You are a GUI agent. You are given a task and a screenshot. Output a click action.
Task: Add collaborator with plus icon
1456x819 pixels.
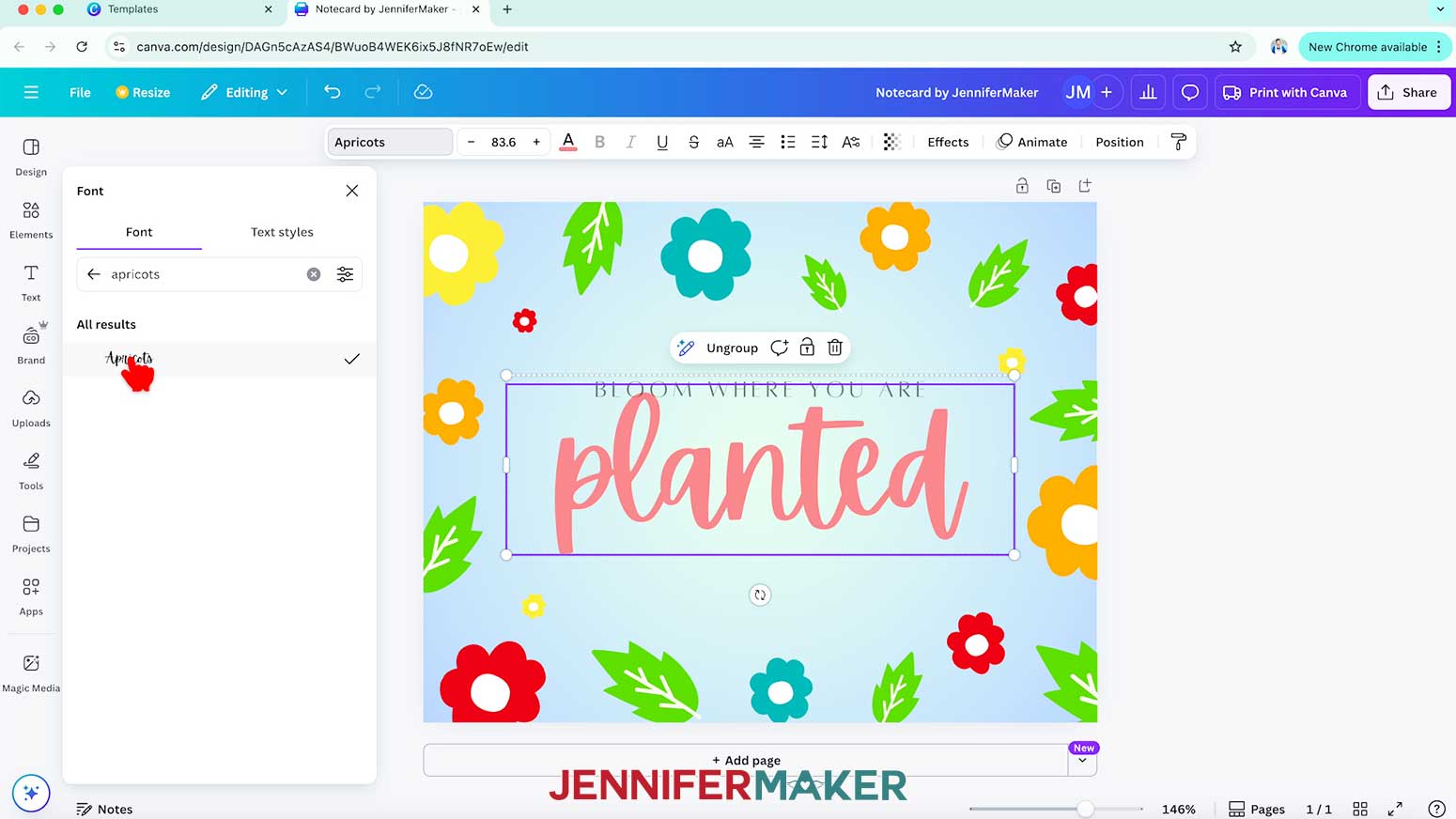(1107, 92)
